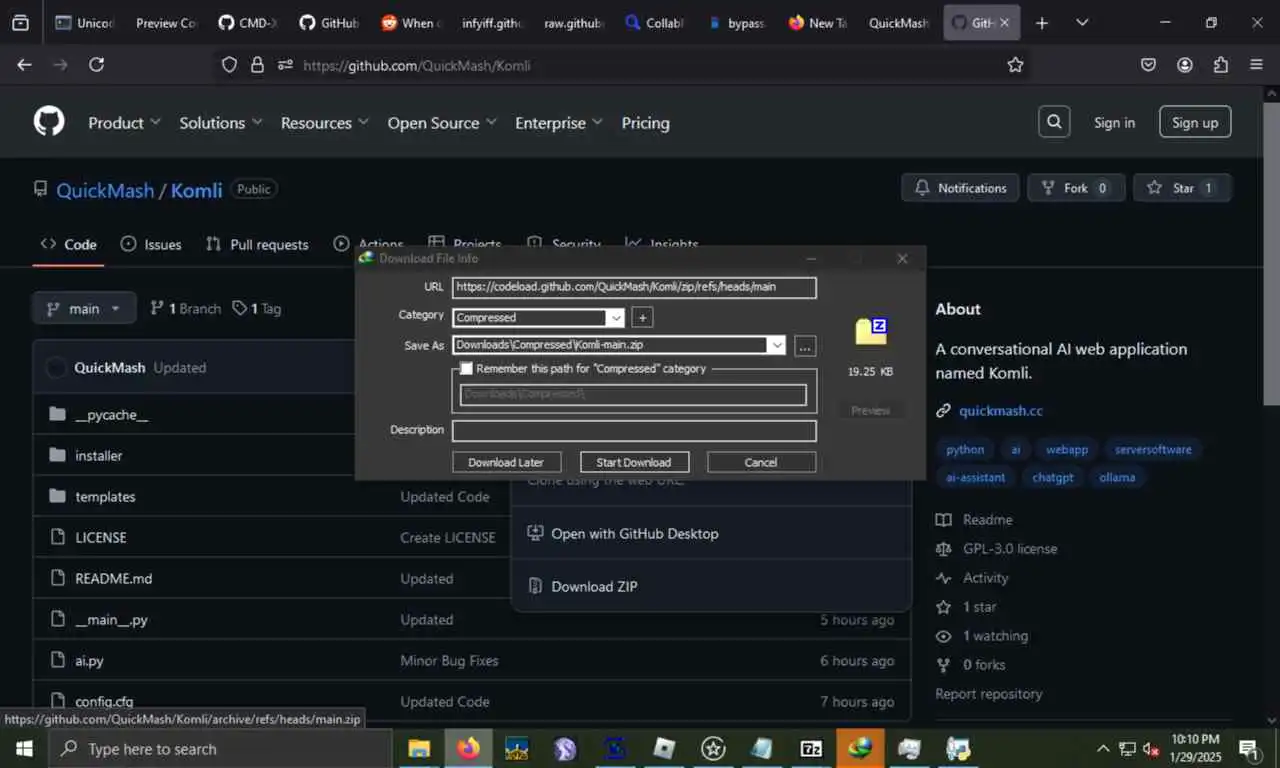Expand Resources menu dropdown
1280x768 pixels.
click(x=325, y=122)
